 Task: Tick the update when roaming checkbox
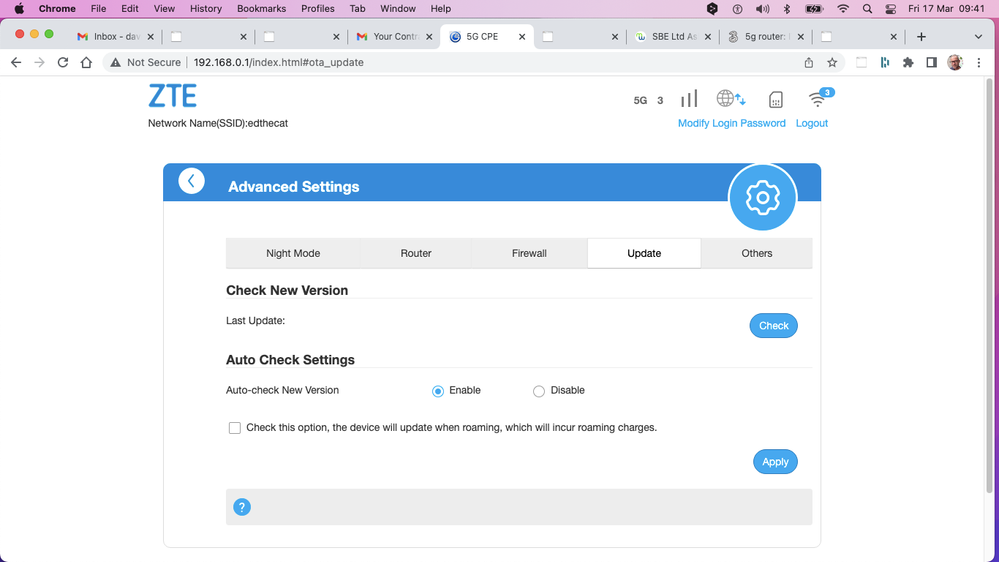(x=235, y=428)
